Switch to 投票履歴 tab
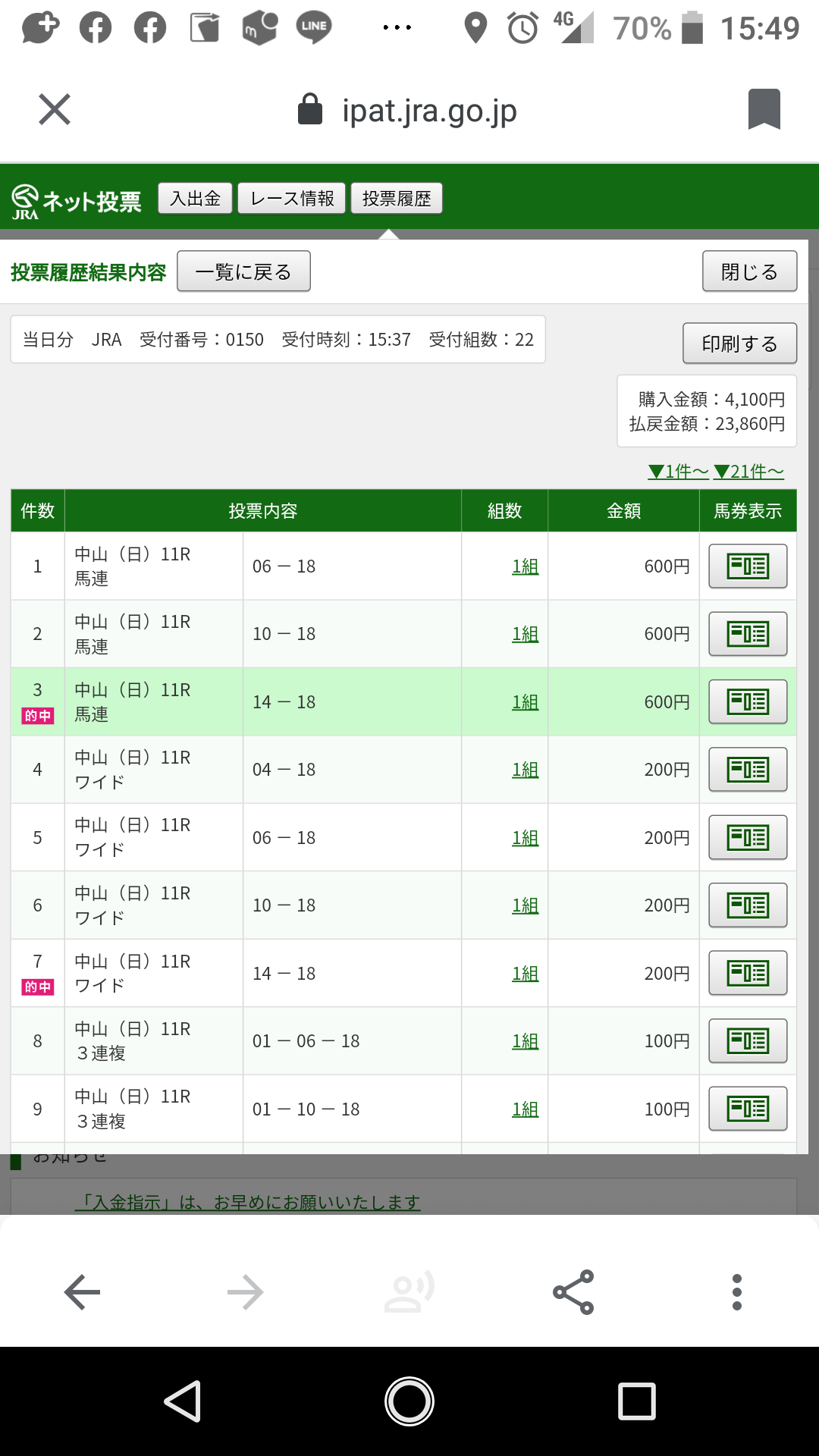Screen dimensions: 819x1456 coord(397,199)
